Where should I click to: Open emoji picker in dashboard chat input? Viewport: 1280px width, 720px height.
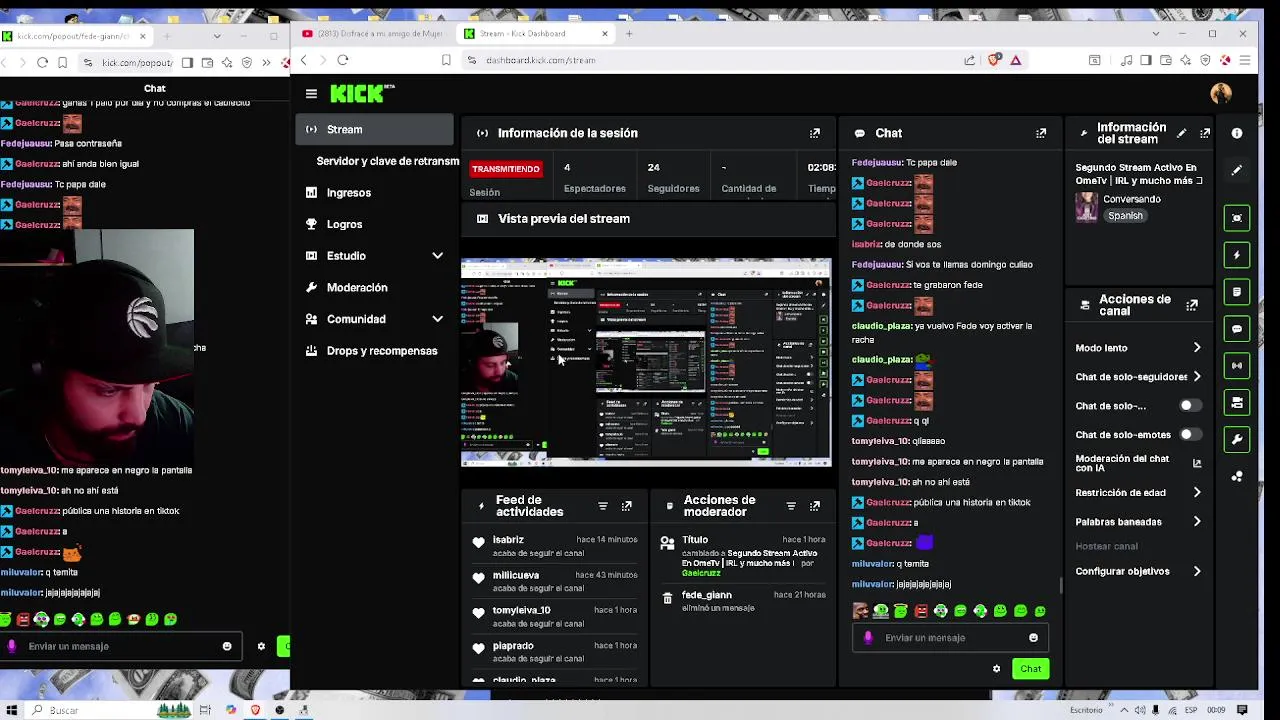coord(1033,638)
